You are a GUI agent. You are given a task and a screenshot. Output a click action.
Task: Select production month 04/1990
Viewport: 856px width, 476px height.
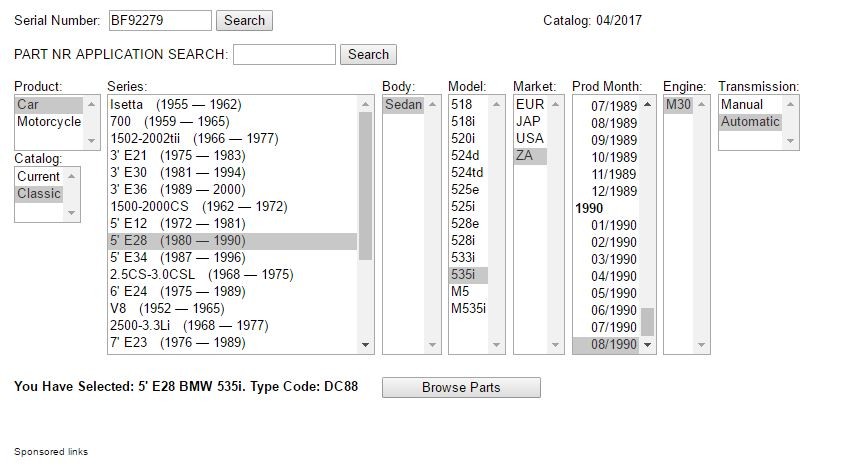click(x=606, y=276)
